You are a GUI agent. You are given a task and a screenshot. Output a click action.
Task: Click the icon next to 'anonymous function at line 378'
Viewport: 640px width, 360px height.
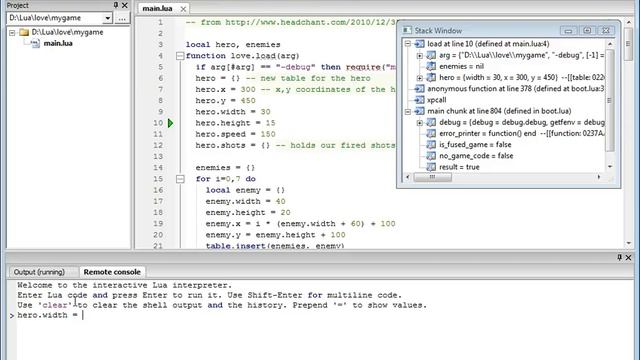tap(419, 89)
